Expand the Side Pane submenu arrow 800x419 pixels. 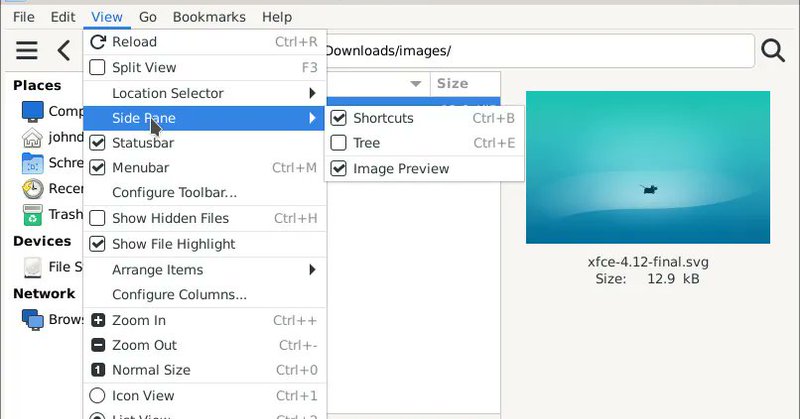312,118
